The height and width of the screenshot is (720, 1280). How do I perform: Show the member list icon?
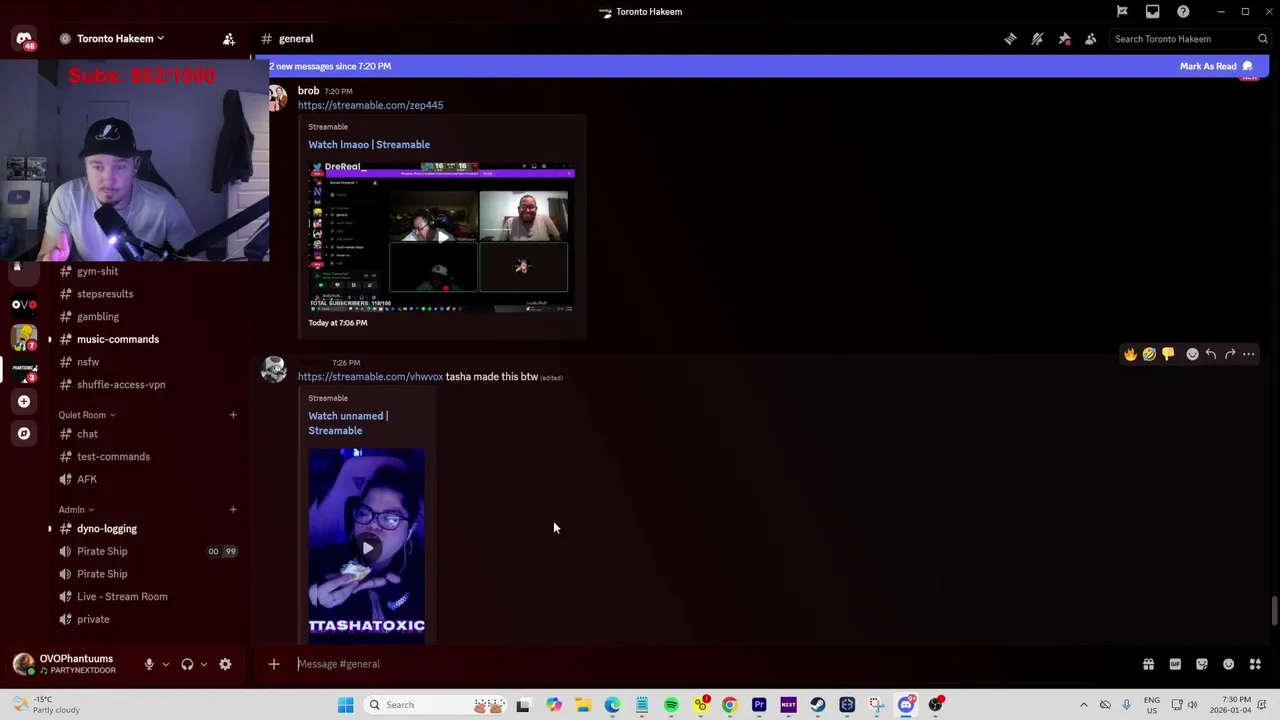click(x=1091, y=39)
